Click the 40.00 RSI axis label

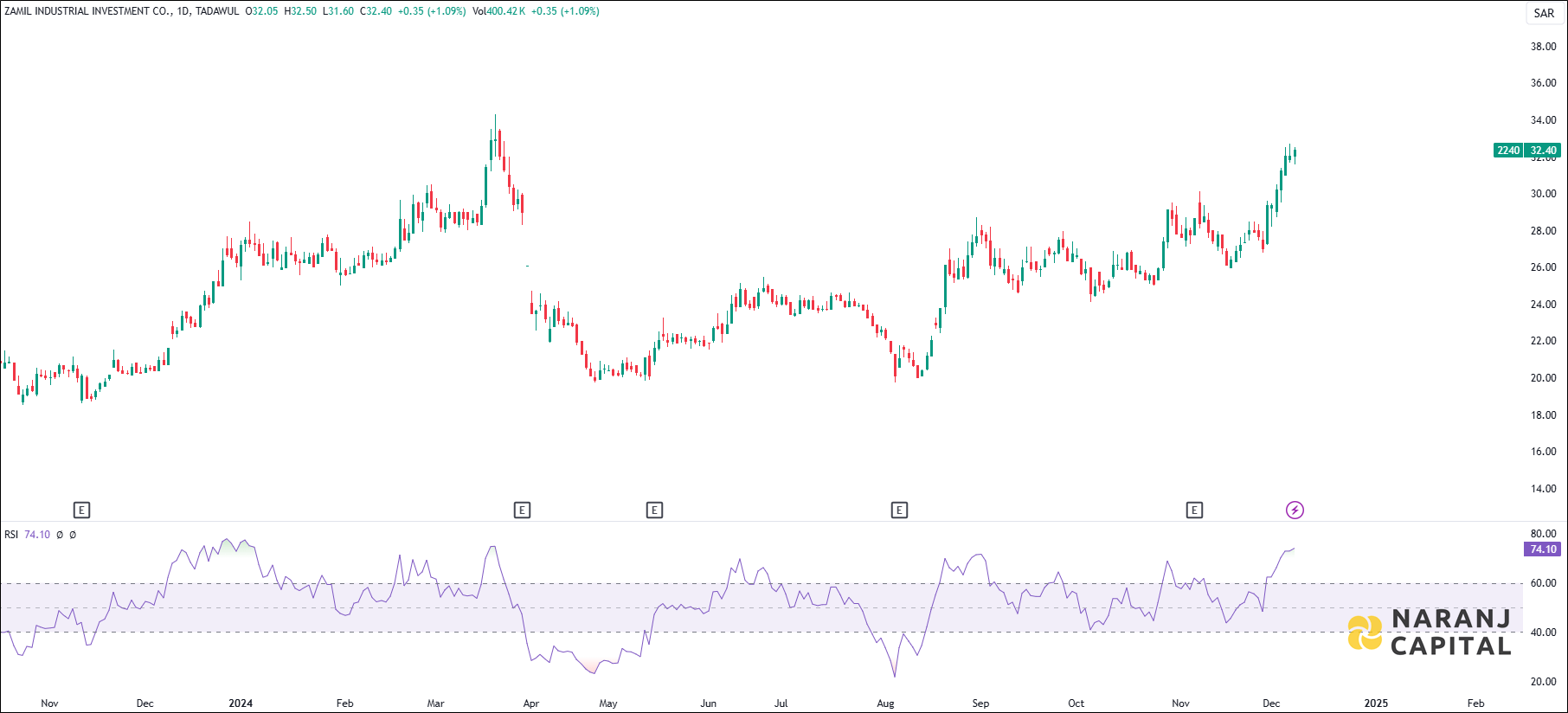point(1543,633)
